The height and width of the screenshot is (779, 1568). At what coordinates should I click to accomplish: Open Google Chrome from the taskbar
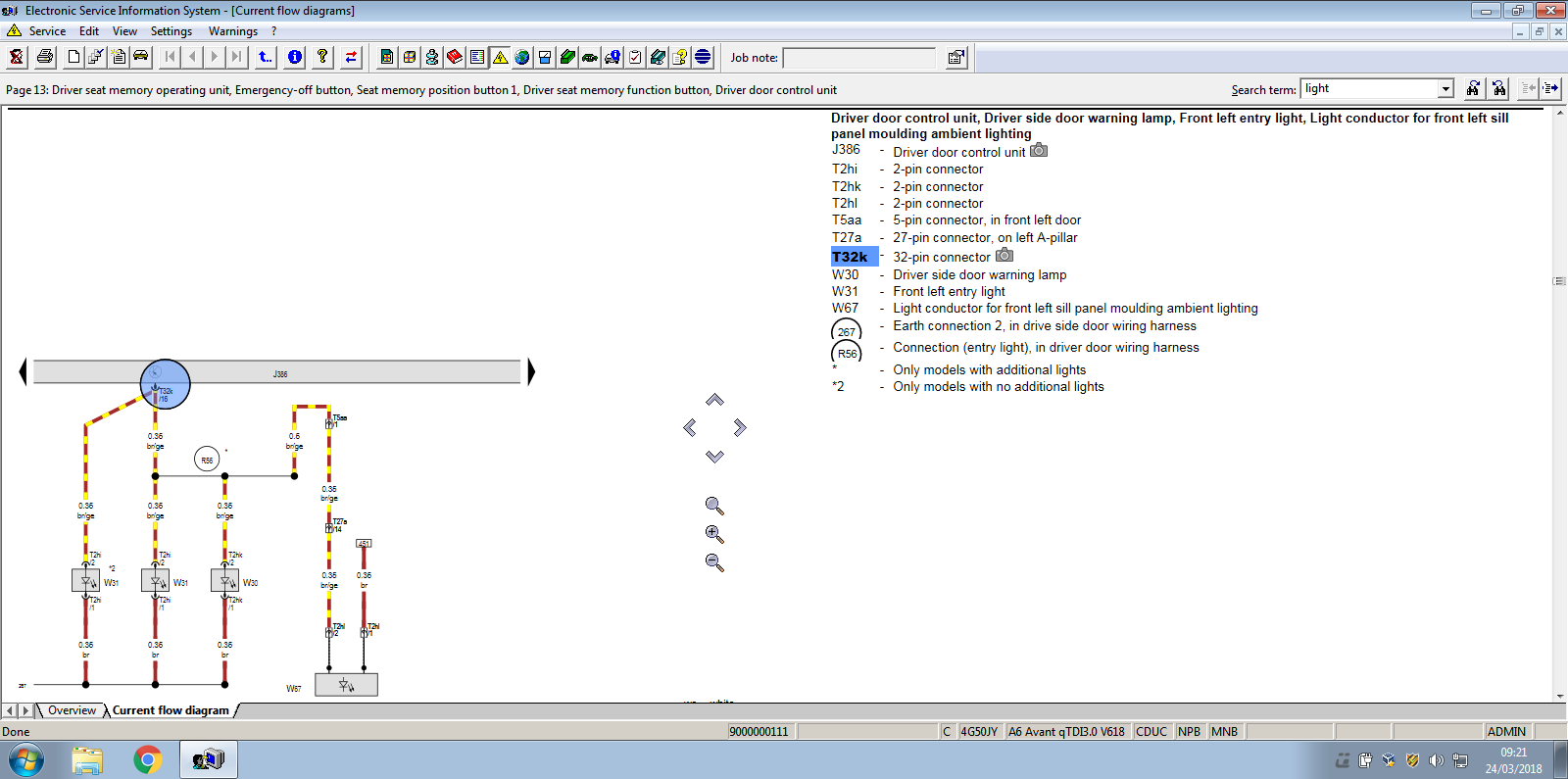[x=148, y=759]
